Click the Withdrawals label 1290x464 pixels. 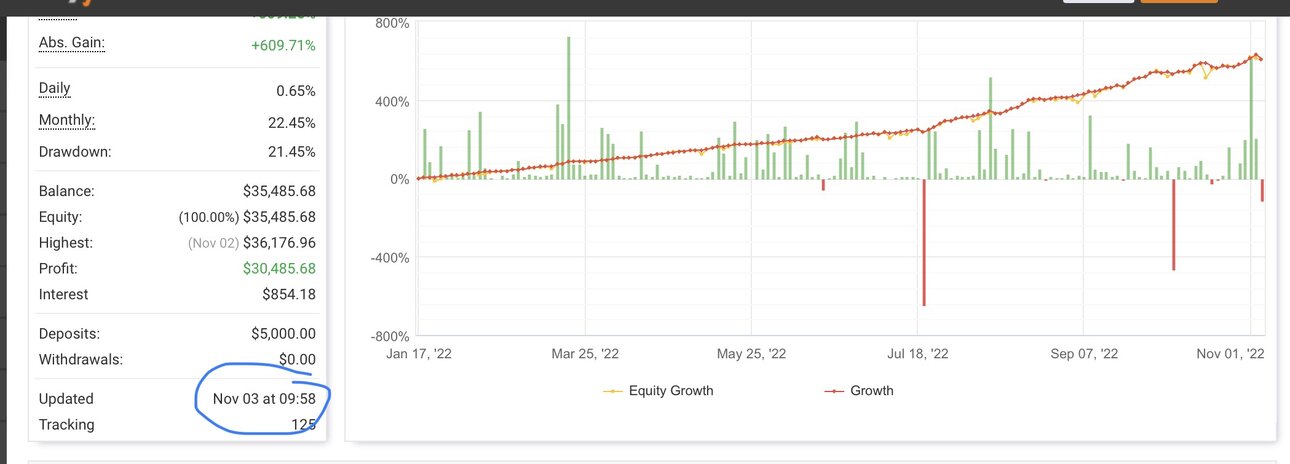click(81, 360)
